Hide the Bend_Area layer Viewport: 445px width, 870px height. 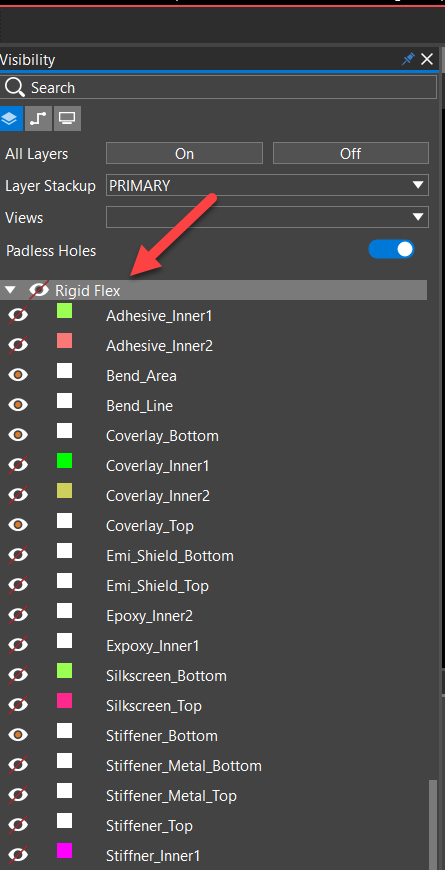coord(18,376)
